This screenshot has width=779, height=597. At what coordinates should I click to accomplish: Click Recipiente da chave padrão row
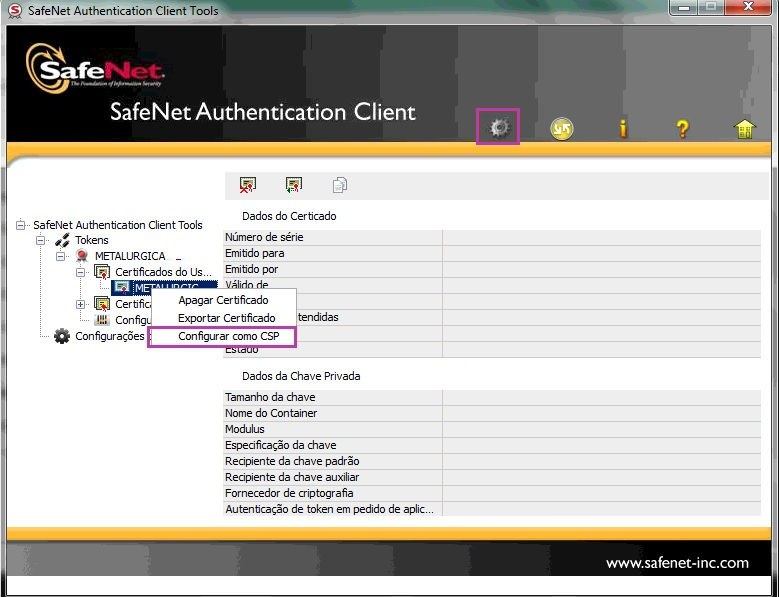click(x=492, y=461)
